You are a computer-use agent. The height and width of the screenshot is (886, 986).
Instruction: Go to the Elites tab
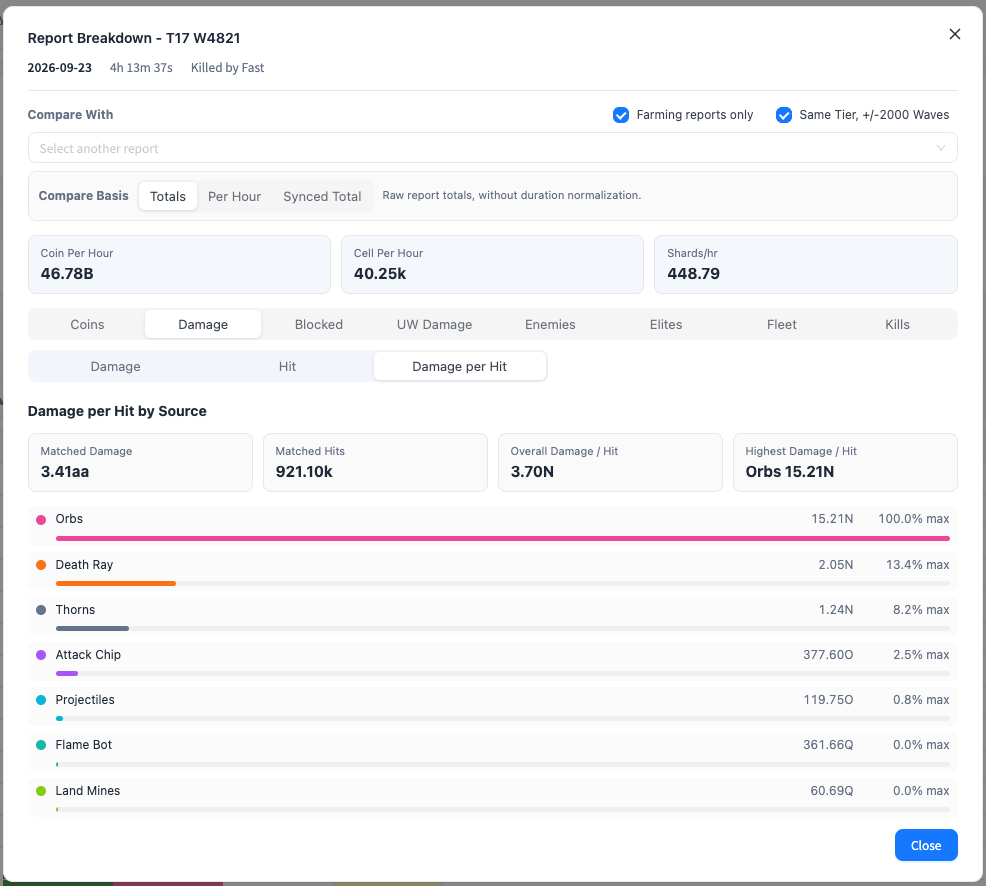pos(666,324)
